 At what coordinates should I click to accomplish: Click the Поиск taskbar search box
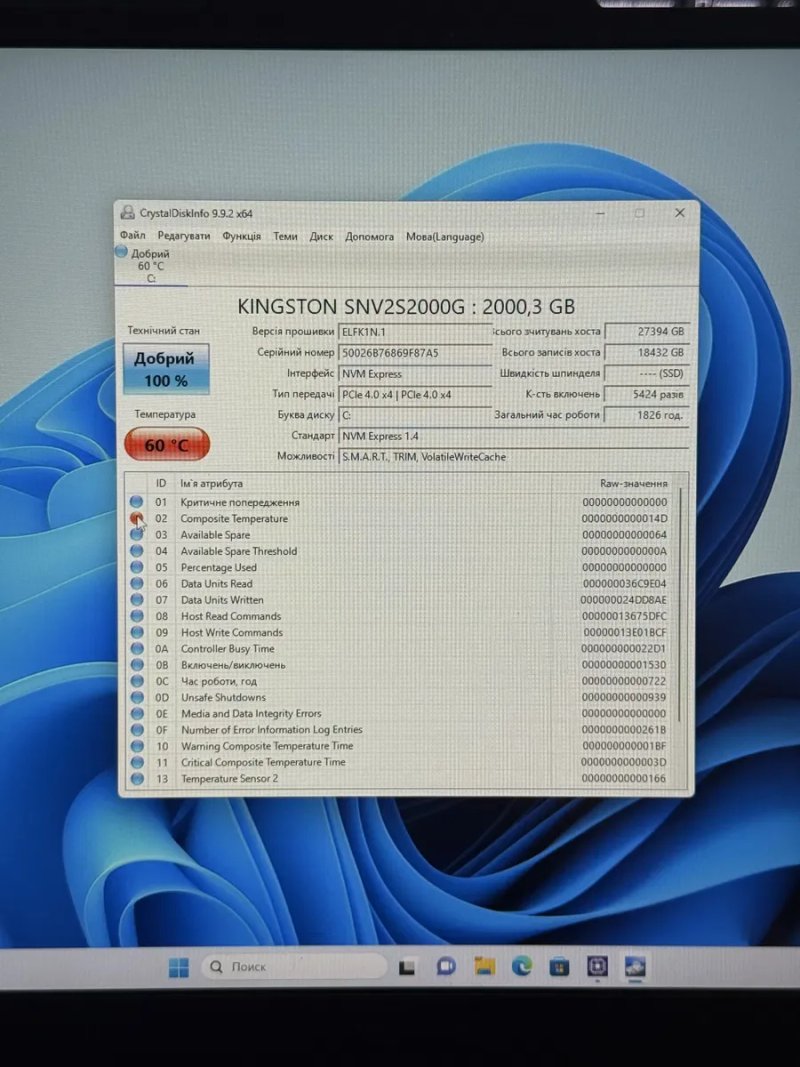pyautogui.click(x=294, y=966)
